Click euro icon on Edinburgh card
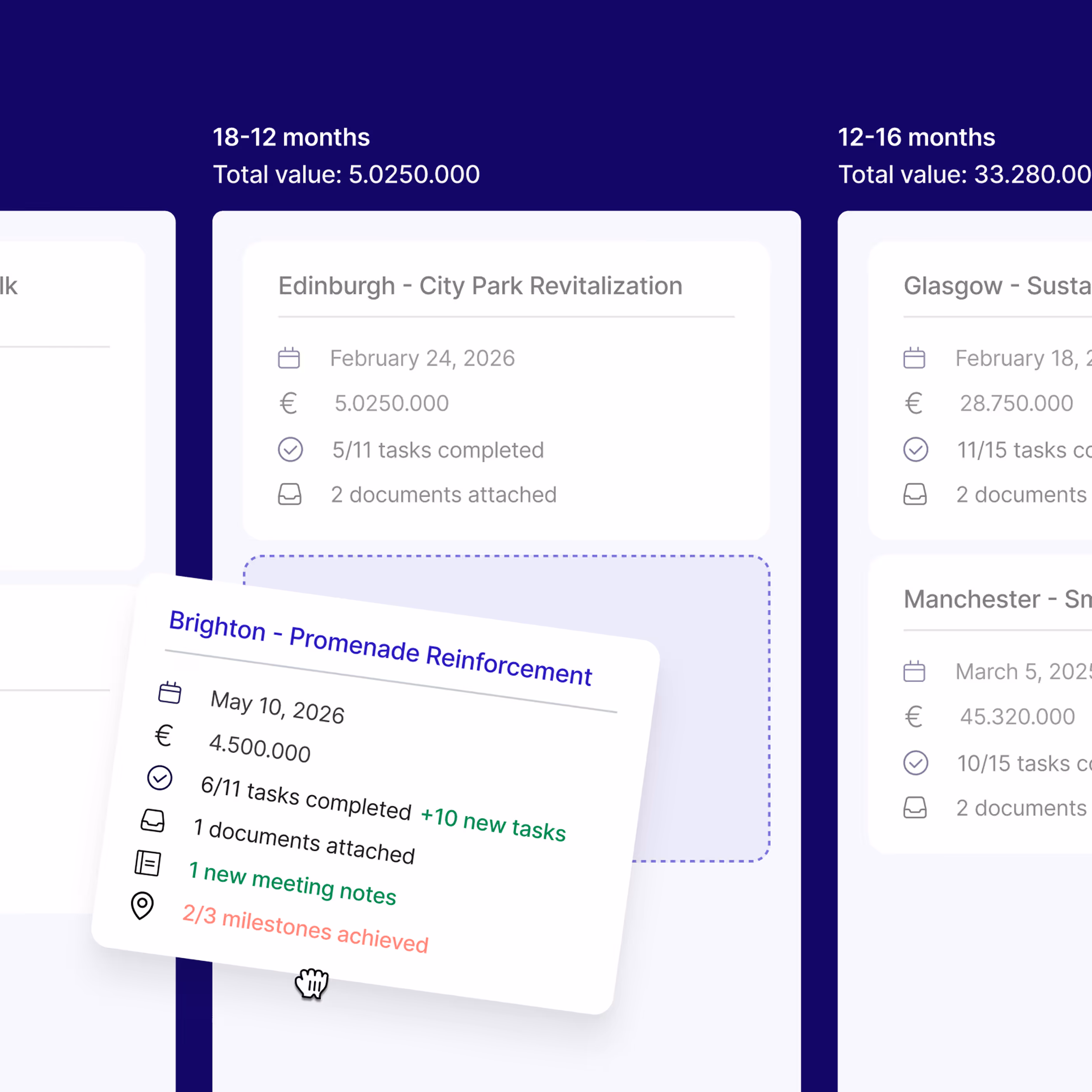 288,403
